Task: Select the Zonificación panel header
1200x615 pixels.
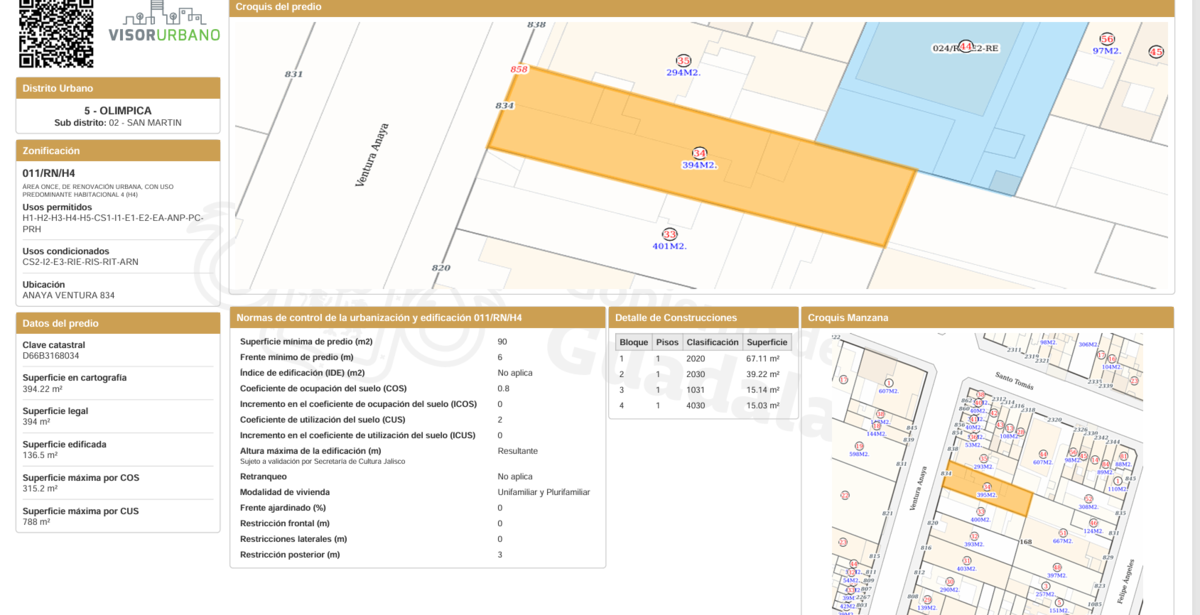Action: pyautogui.click(x=118, y=151)
